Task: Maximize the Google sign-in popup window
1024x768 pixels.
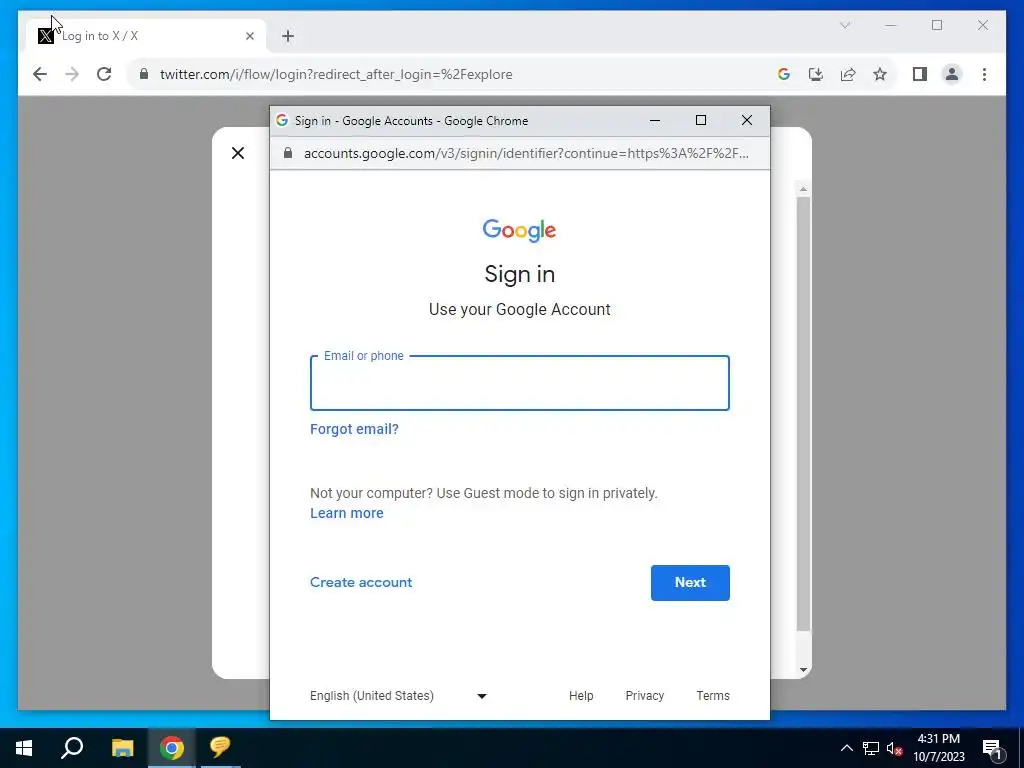Action: (701, 120)
